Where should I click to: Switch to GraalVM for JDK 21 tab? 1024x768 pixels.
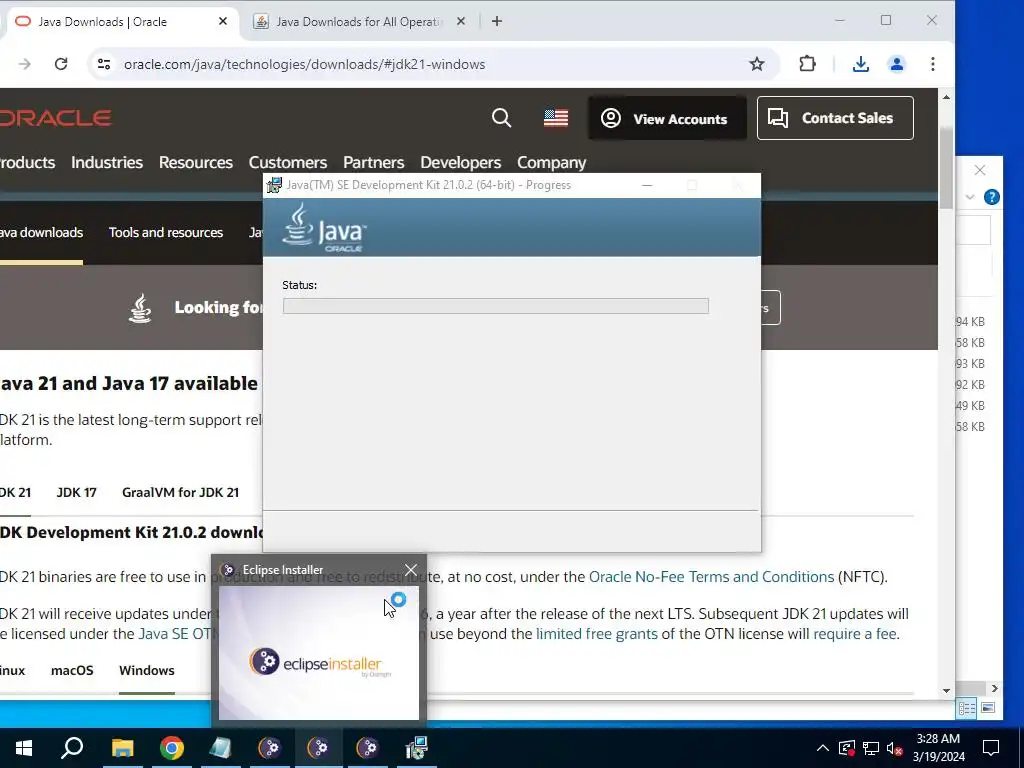click(180, 492)
